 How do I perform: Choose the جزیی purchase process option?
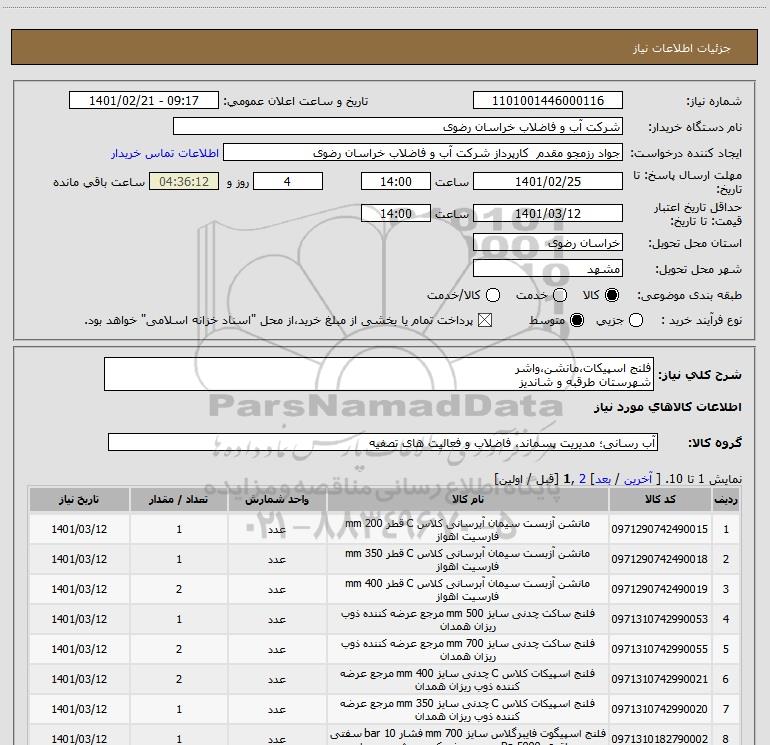click(x=636, y=320)
